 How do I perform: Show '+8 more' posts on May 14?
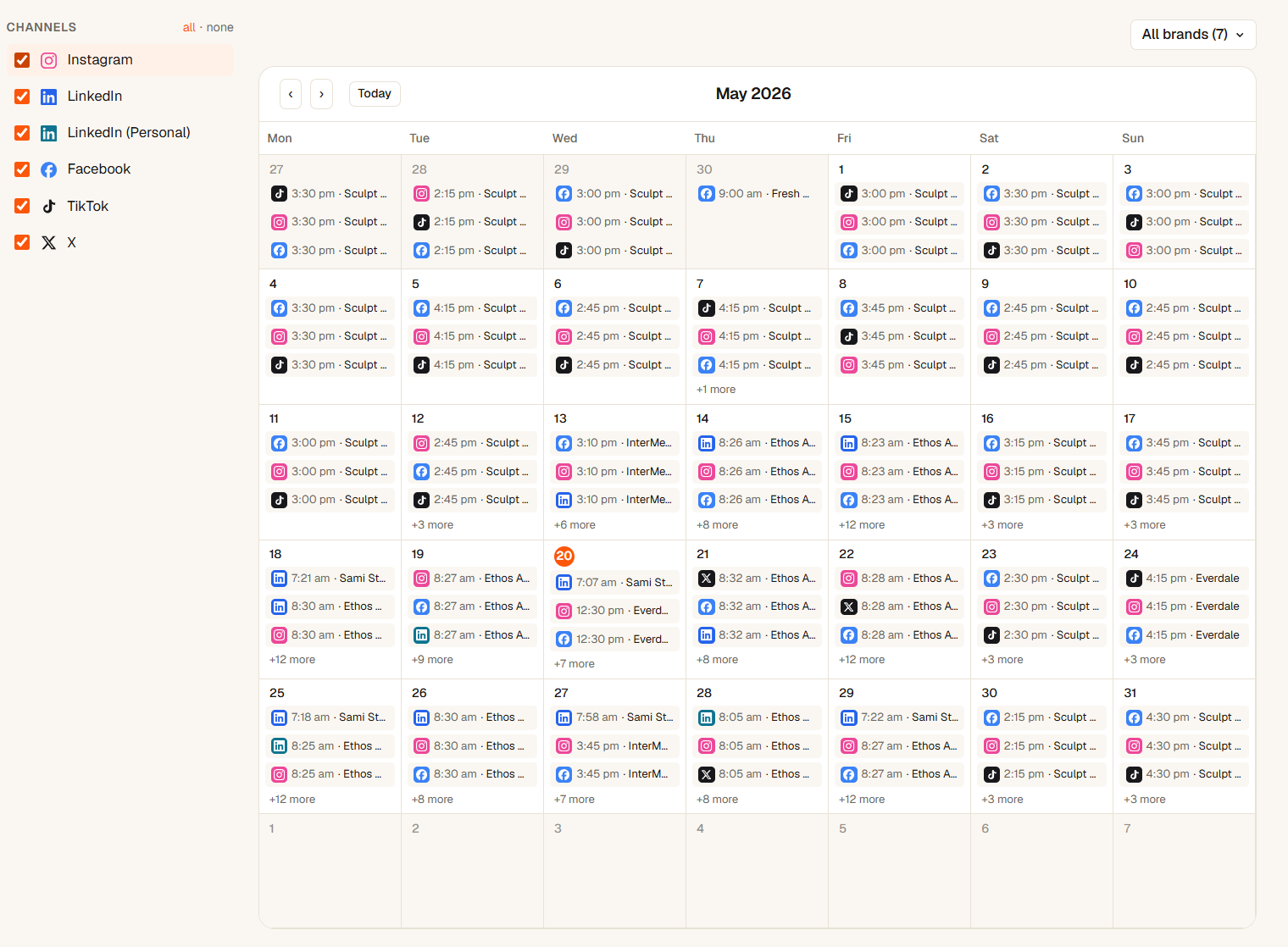coord(717,525)
